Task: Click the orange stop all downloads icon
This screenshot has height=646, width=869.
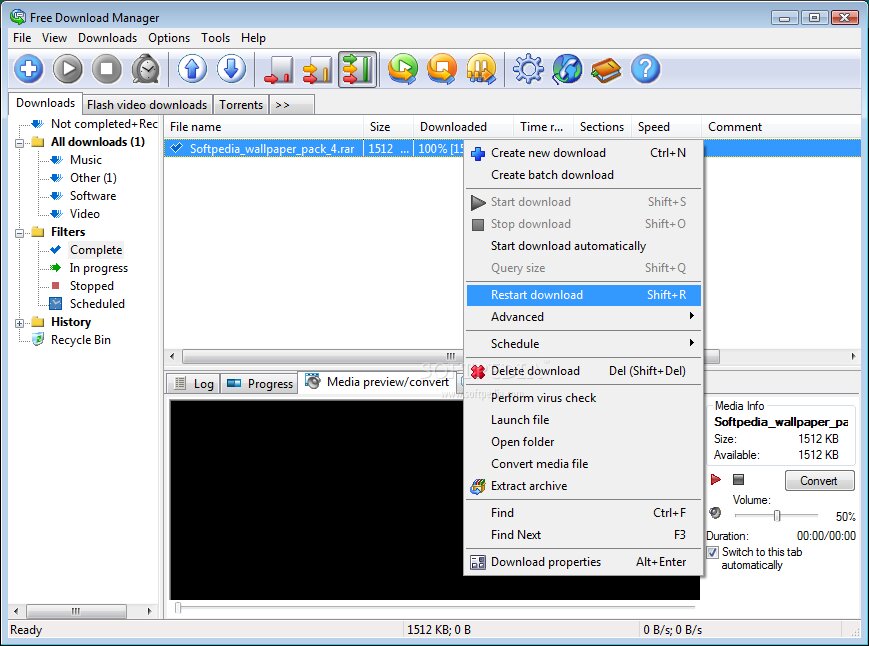Action: pyautogui.click(x=442, y=69)
